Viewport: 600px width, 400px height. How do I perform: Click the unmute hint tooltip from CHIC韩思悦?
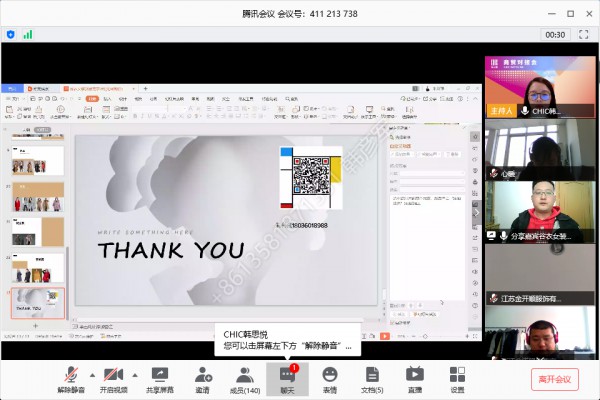(x=288, y=340)
